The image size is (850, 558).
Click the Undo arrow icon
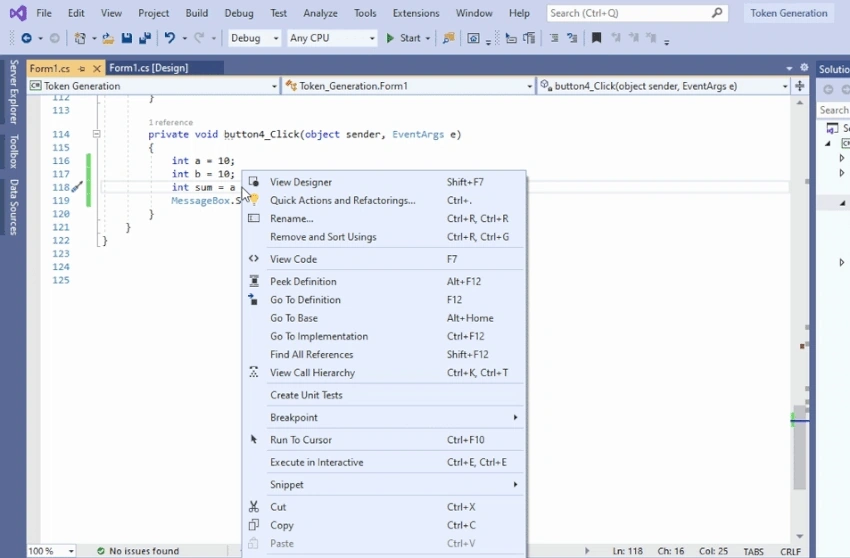click(x=170, y=38)
